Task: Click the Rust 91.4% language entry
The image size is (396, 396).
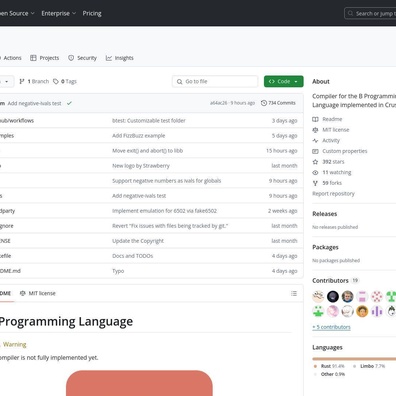Action: coord(329,366)
